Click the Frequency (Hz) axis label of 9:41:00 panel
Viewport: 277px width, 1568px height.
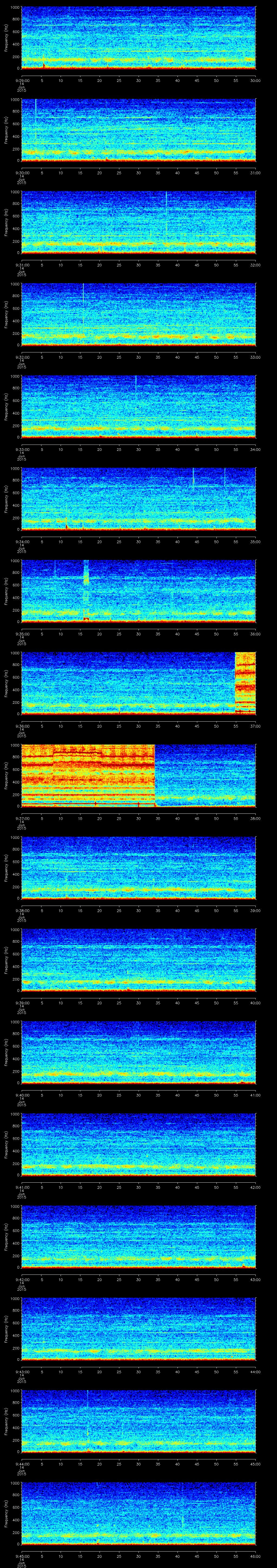[x=6, y=1145]
